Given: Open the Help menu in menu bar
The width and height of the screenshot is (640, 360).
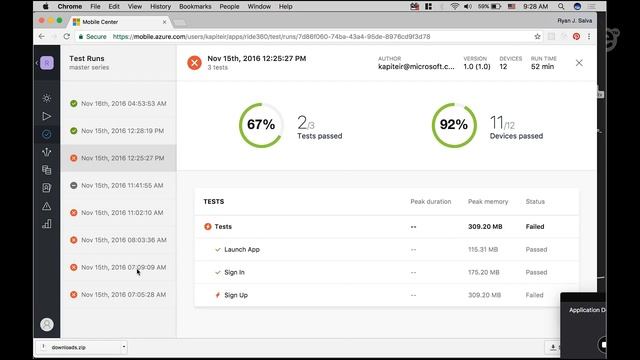Looking at the screenshot, I should pyautogui.click(x=285, y=7).
